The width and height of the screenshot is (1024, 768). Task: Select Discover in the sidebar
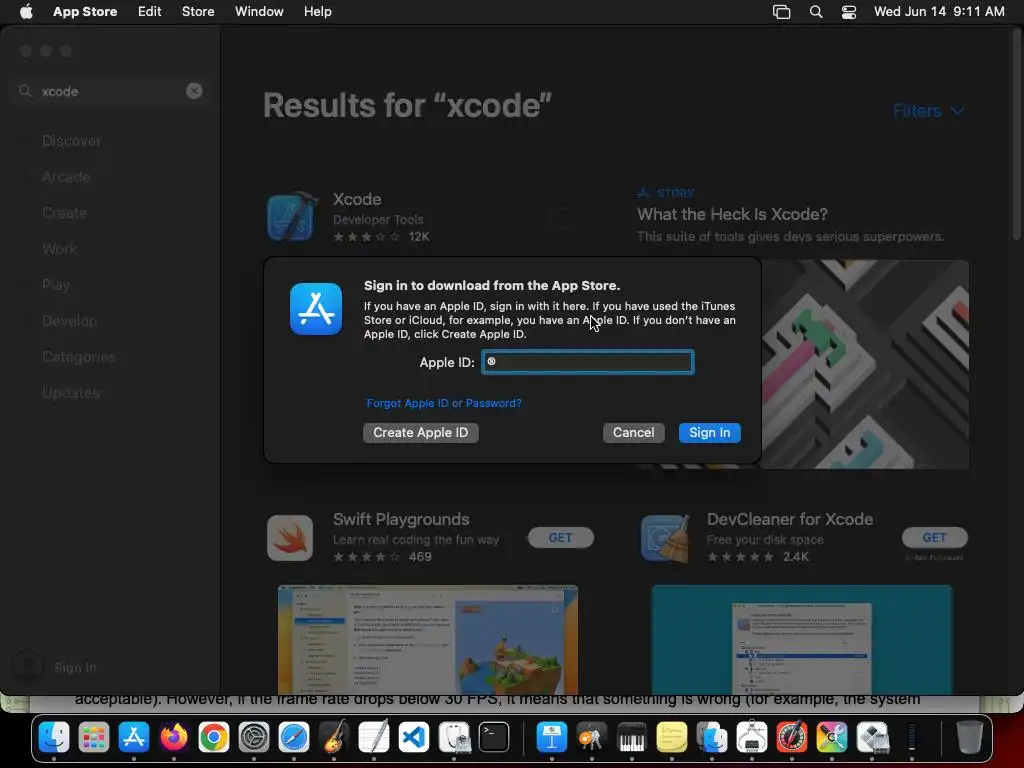tap(71, 141)
